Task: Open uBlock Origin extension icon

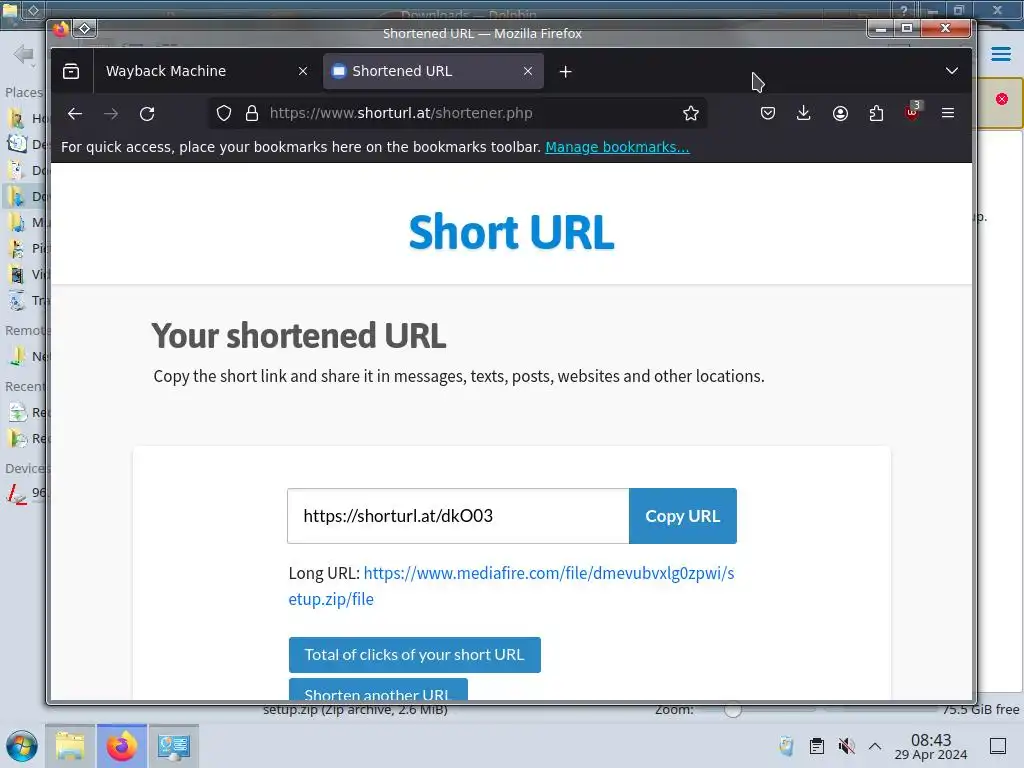Action: click(x=912, y=112)
